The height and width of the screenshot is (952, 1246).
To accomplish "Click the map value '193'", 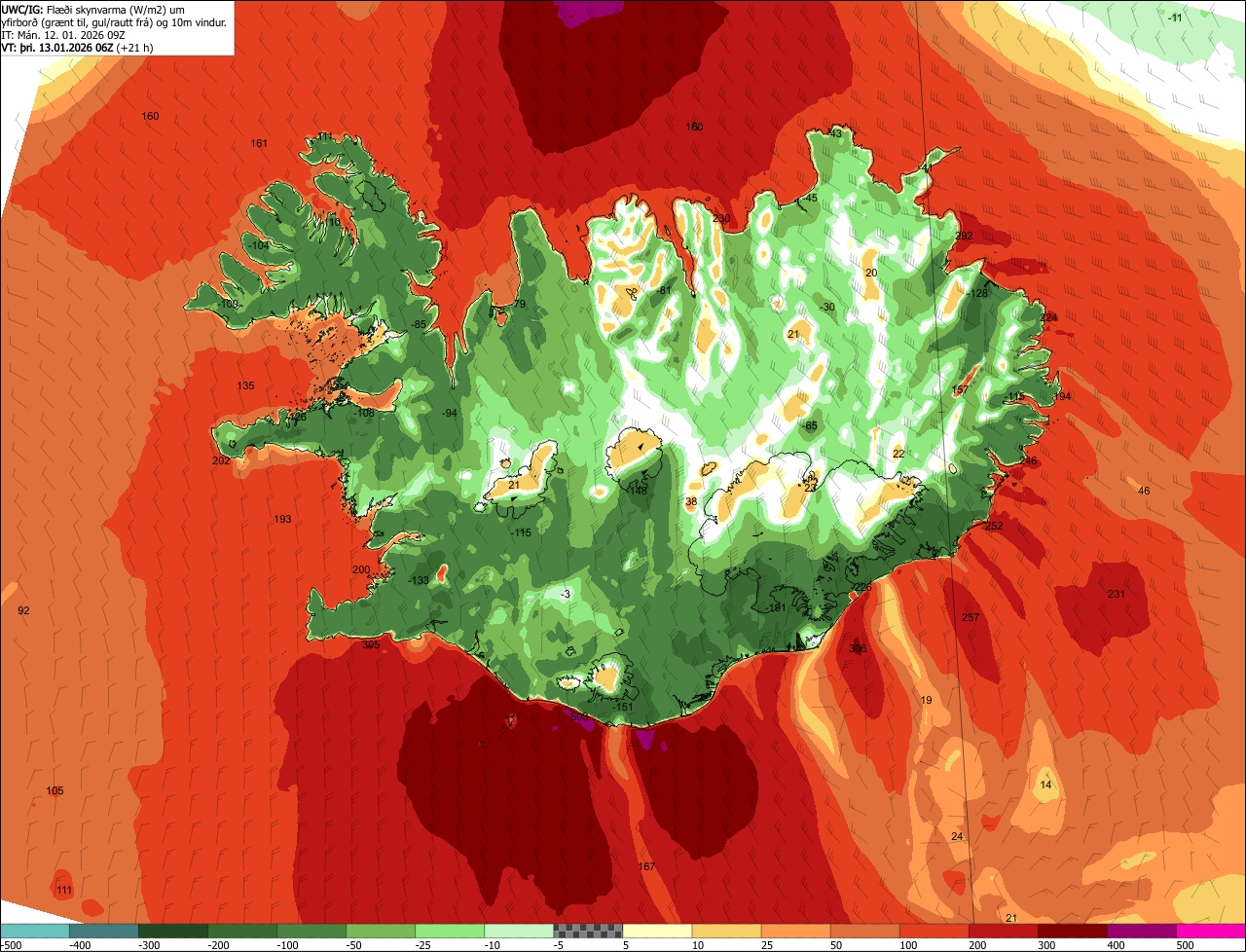I will (x=282, y=519).
